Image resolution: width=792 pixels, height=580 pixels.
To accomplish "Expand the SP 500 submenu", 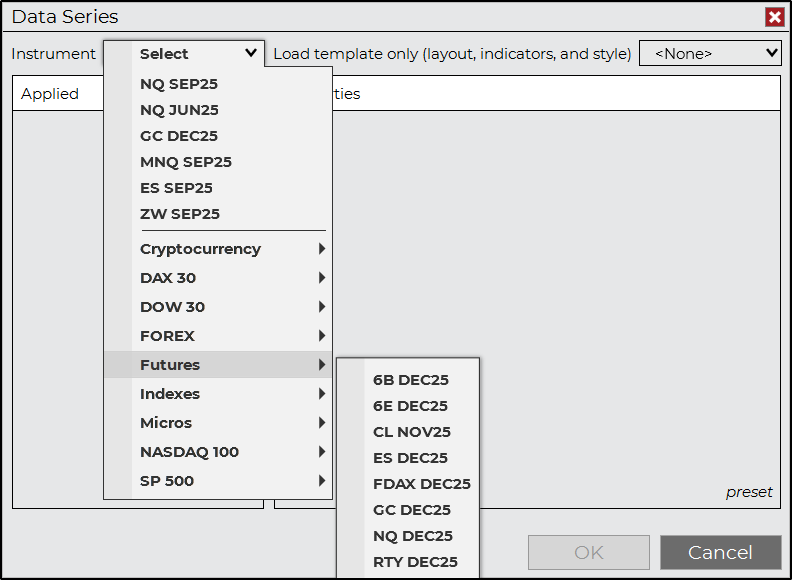I will click(218, 480).
